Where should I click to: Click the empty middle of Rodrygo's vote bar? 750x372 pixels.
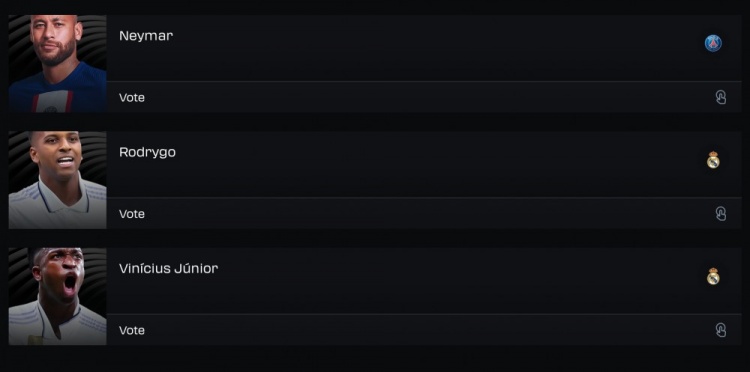(x=424, y=214)
